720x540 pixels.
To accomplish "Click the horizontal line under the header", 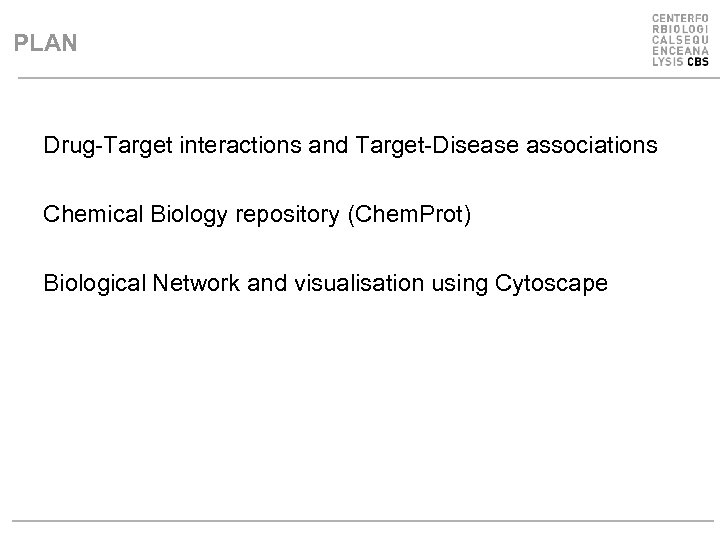I will tap(360, 77).
